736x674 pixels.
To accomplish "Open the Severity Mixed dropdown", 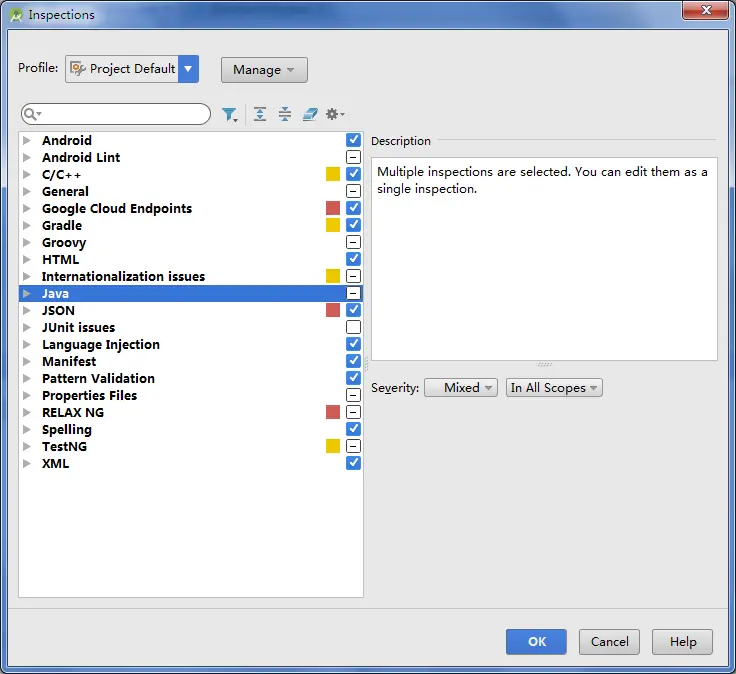I will point(461,388).
